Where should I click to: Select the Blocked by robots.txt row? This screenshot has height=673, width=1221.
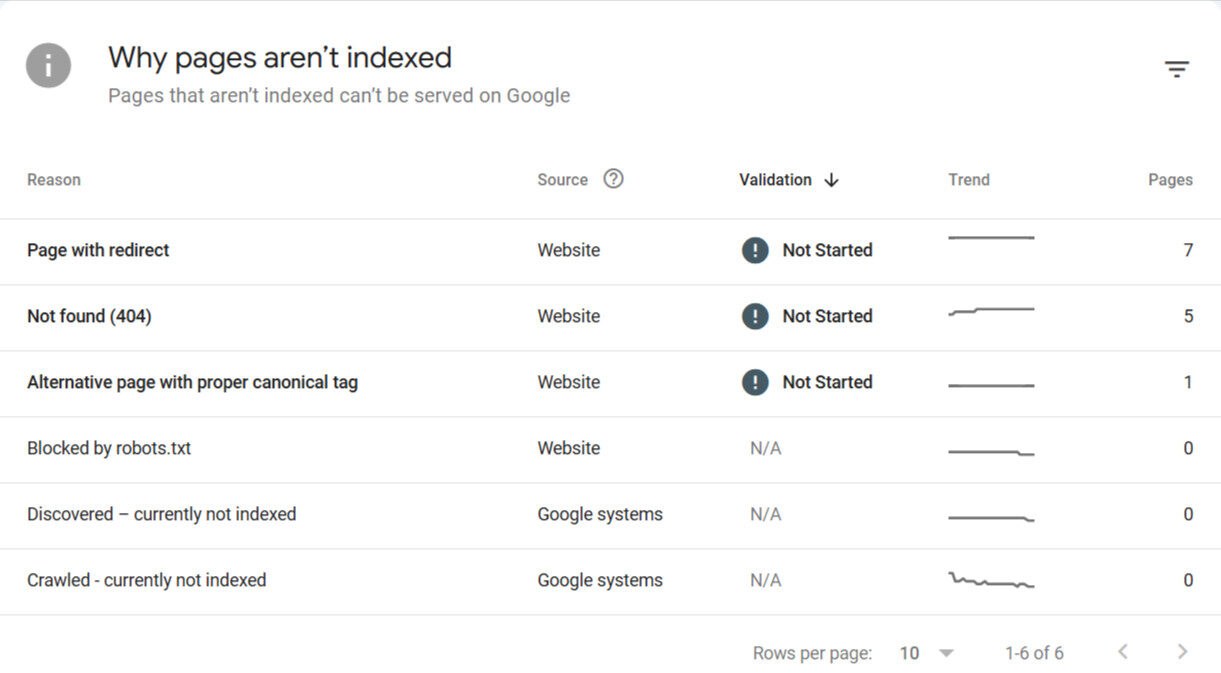(x=109, y=448)
